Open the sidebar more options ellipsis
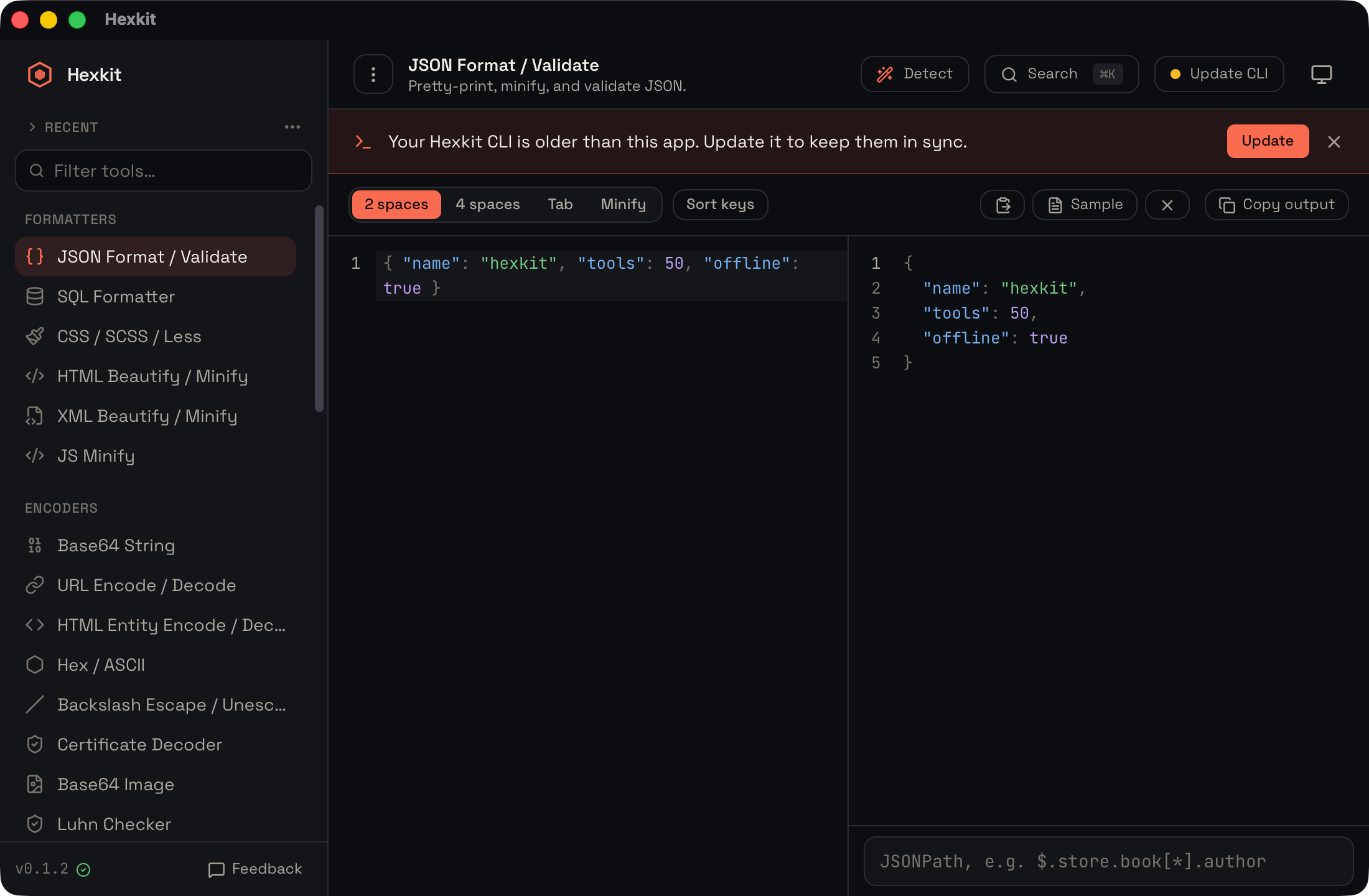The image size is (1369, 896). click(292, 127)
